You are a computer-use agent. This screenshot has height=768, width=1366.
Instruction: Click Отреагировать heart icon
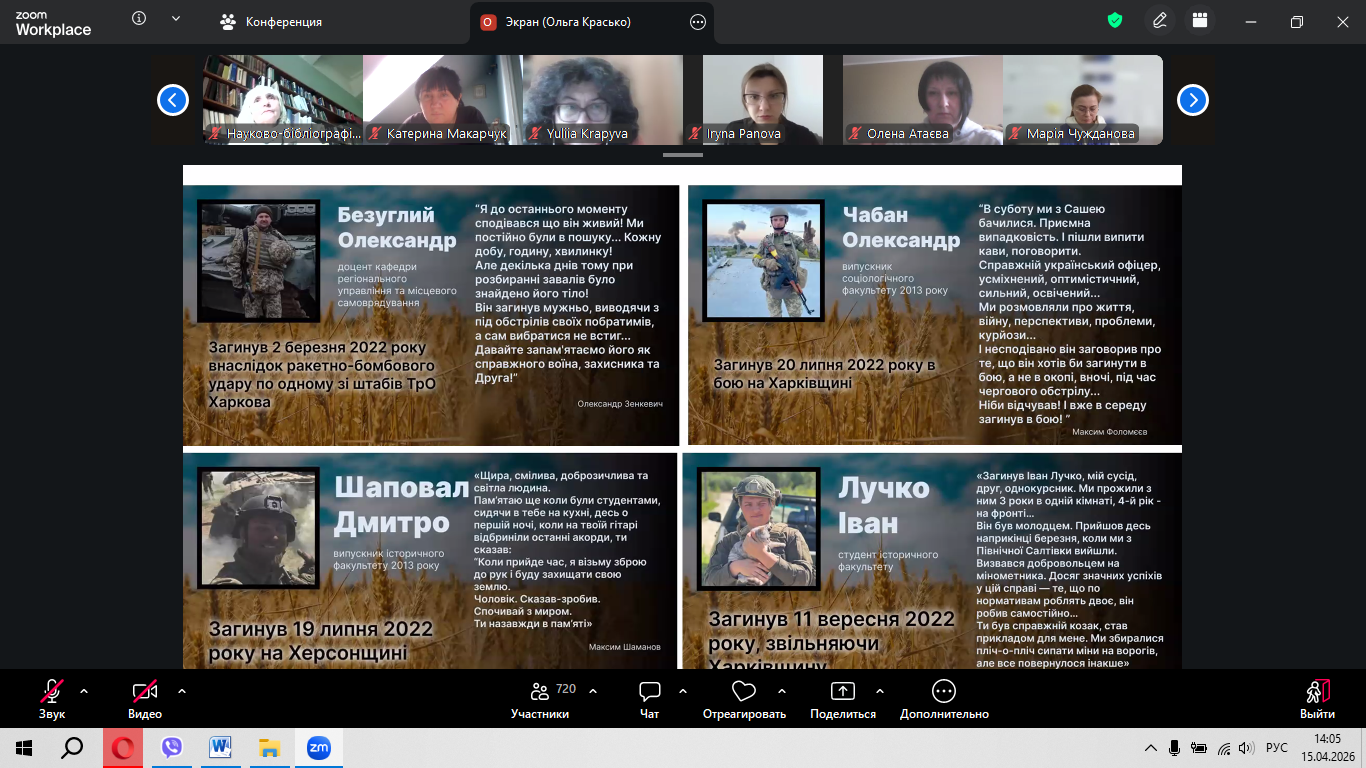[x=743, y=698]
